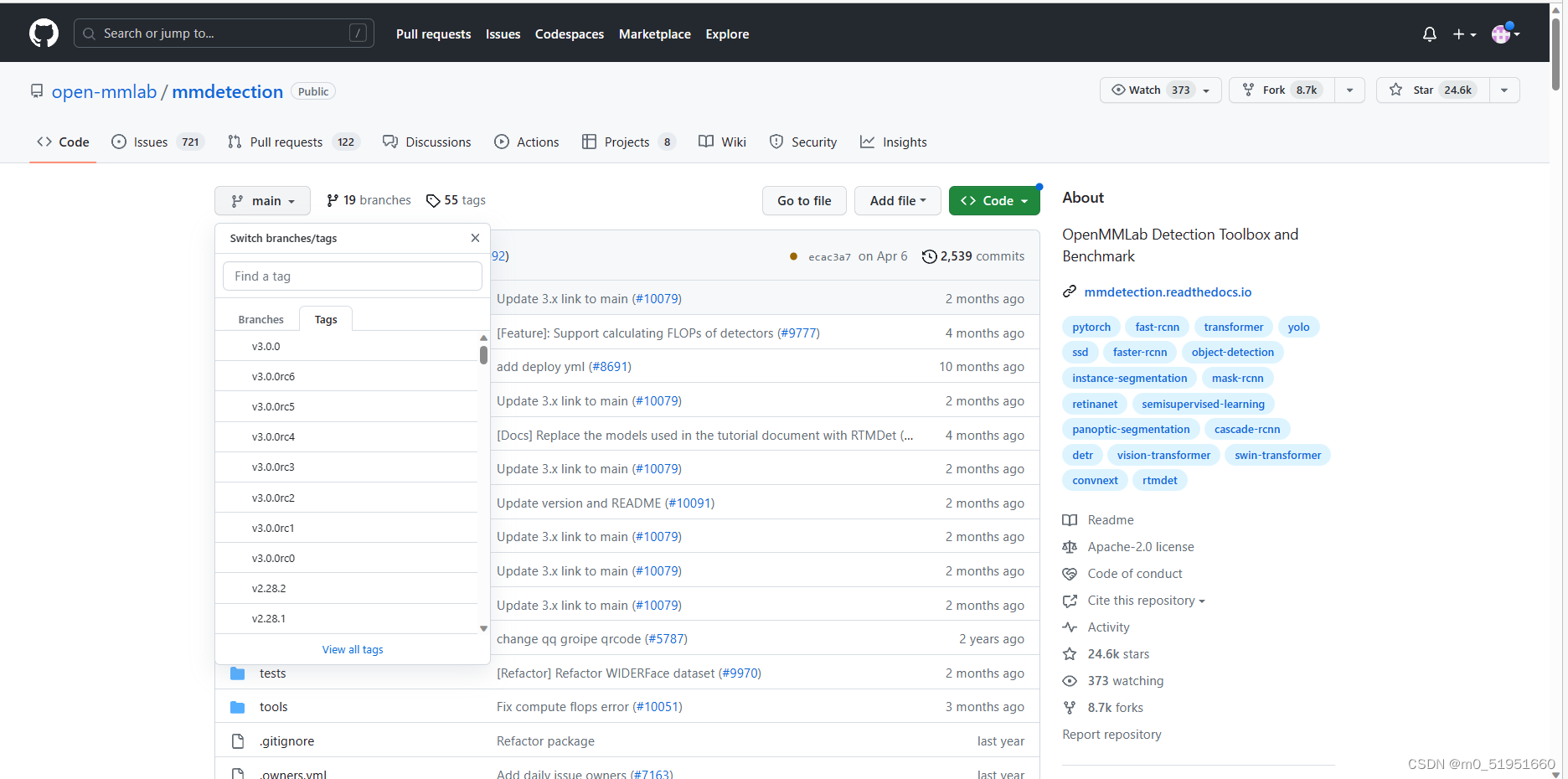
Task: Focus the Find a tag field
Action: point(353,276)
